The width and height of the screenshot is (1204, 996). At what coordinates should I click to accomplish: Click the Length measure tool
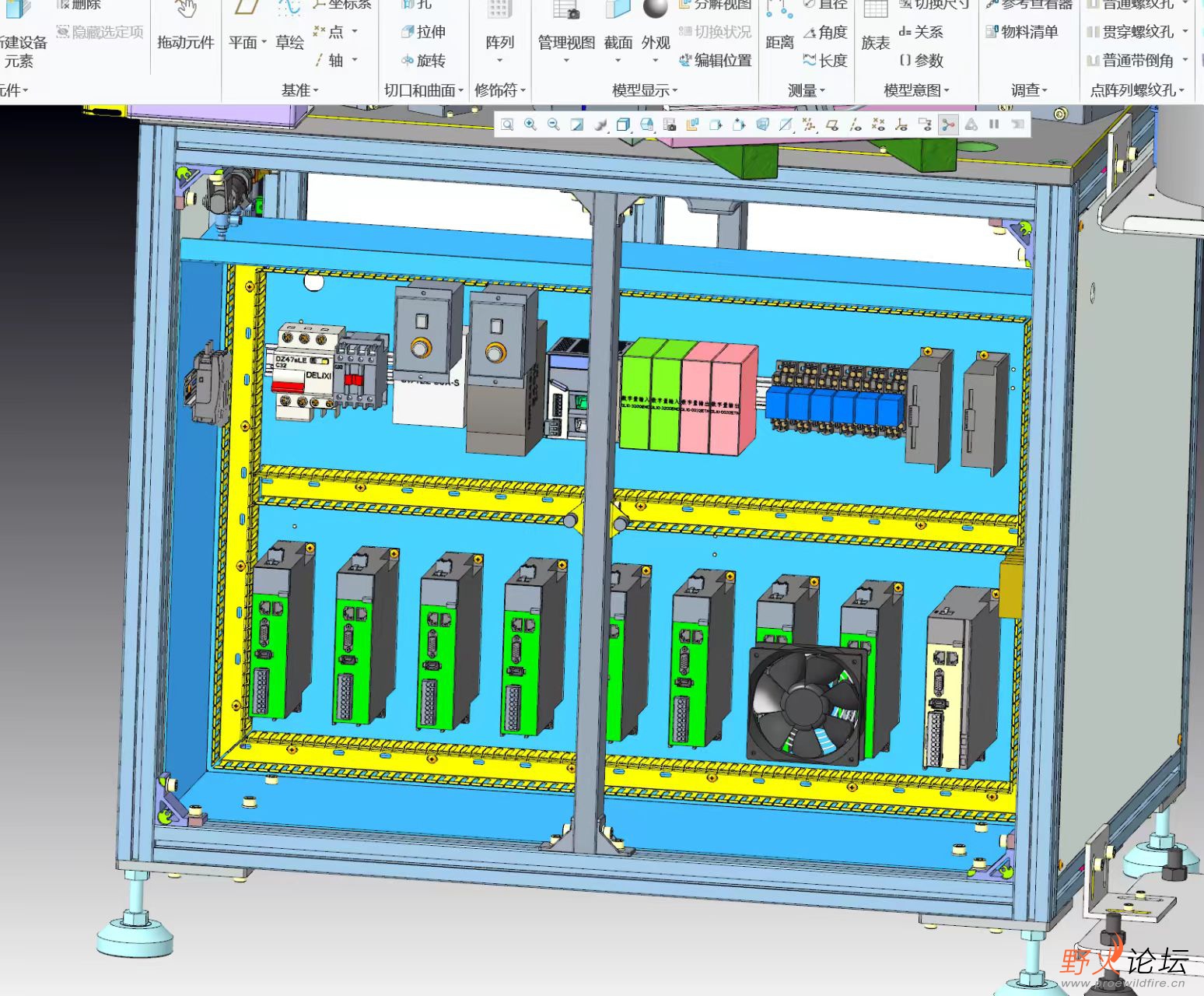[x=825, y=60]
